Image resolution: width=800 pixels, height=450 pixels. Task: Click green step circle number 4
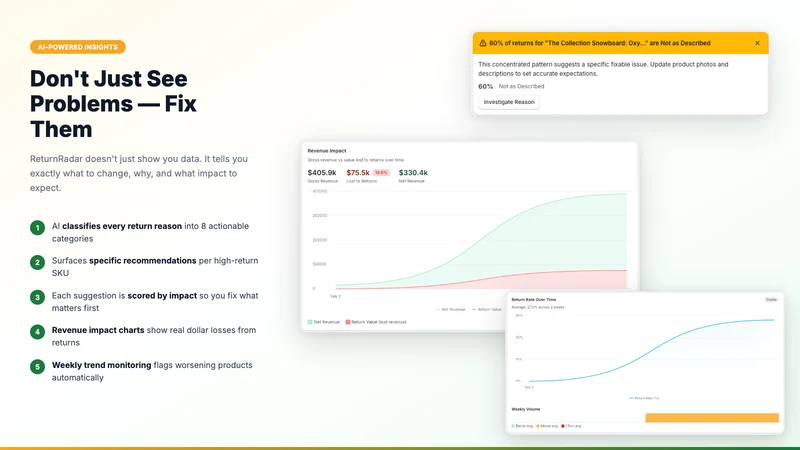pos(37,332)
